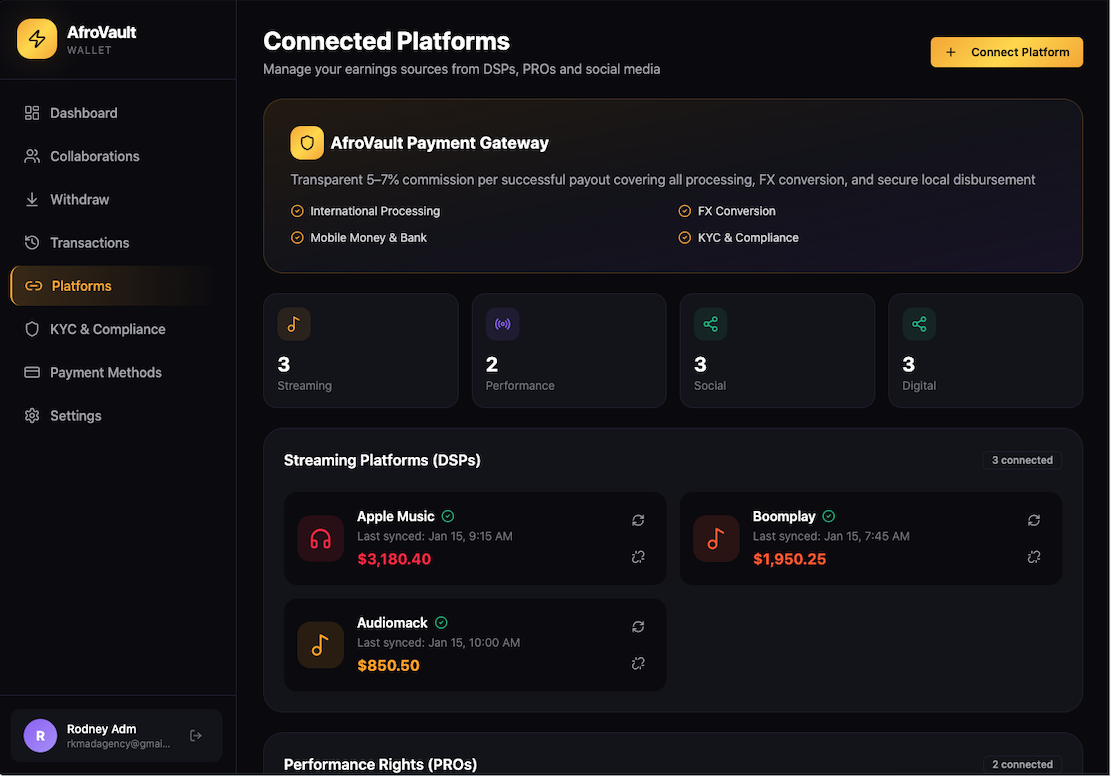The image size is (1111, 776).
Task: Disconnect the Audiomack platform
Action: (638, 663)
